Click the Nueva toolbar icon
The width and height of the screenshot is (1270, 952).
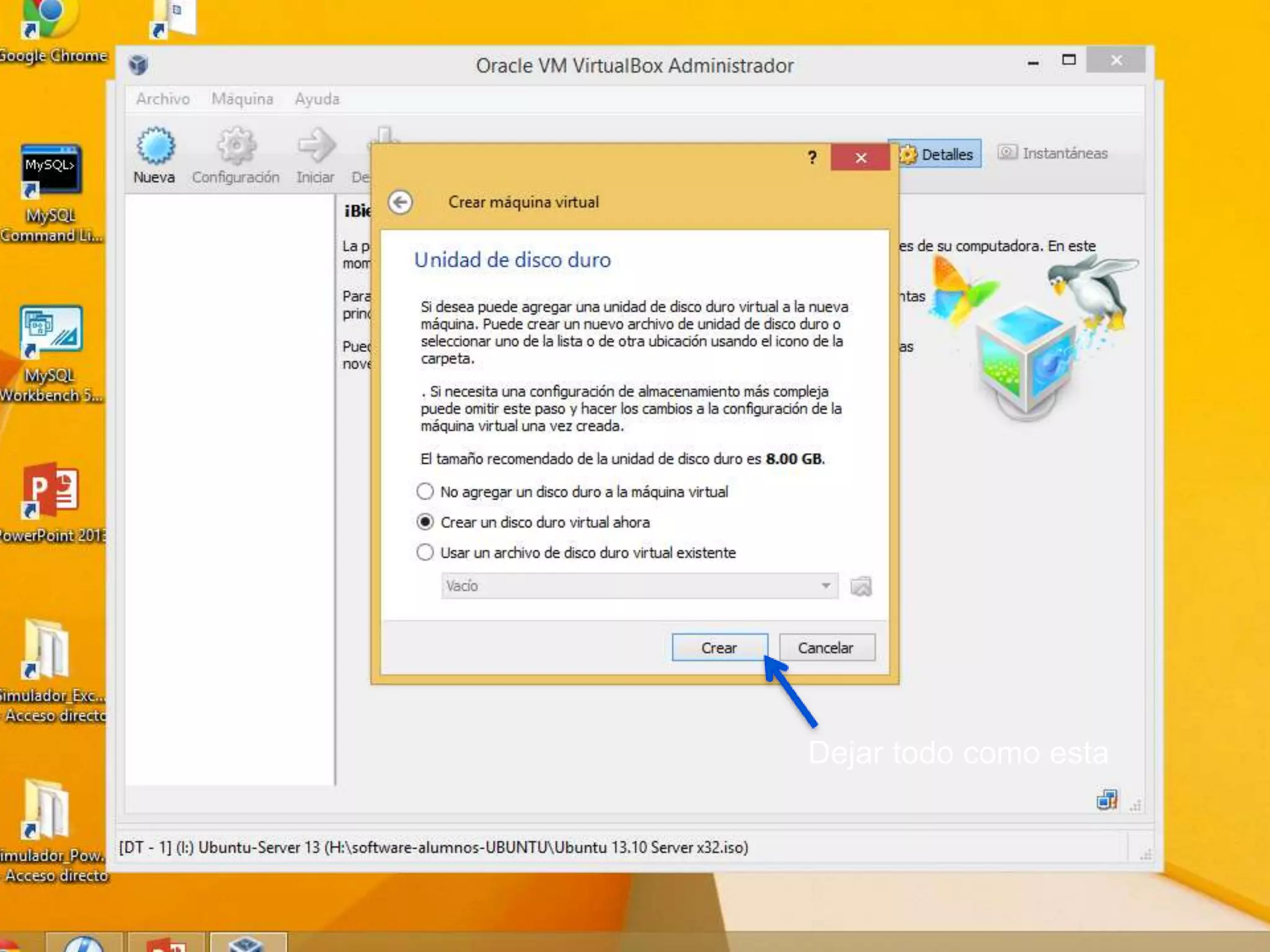[155, 148]
